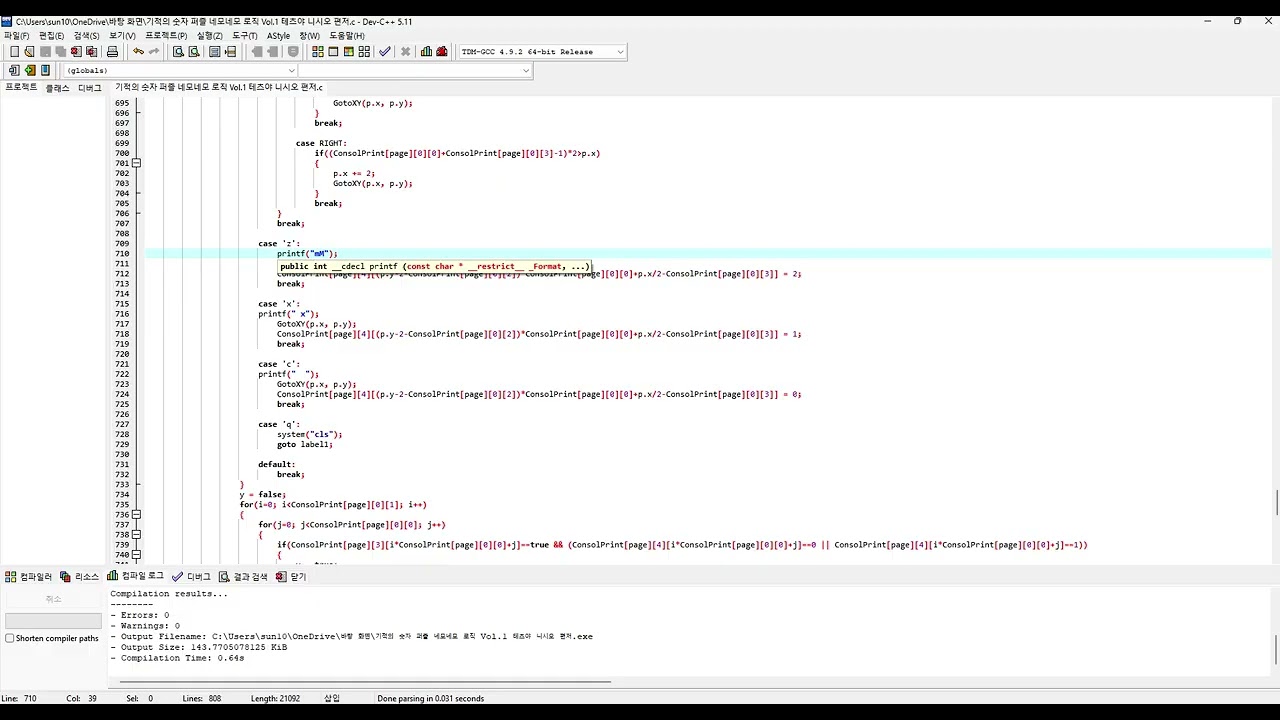Click the Compile and Run icon
This screenshot has width=1280, height=720.
(349, 52)
